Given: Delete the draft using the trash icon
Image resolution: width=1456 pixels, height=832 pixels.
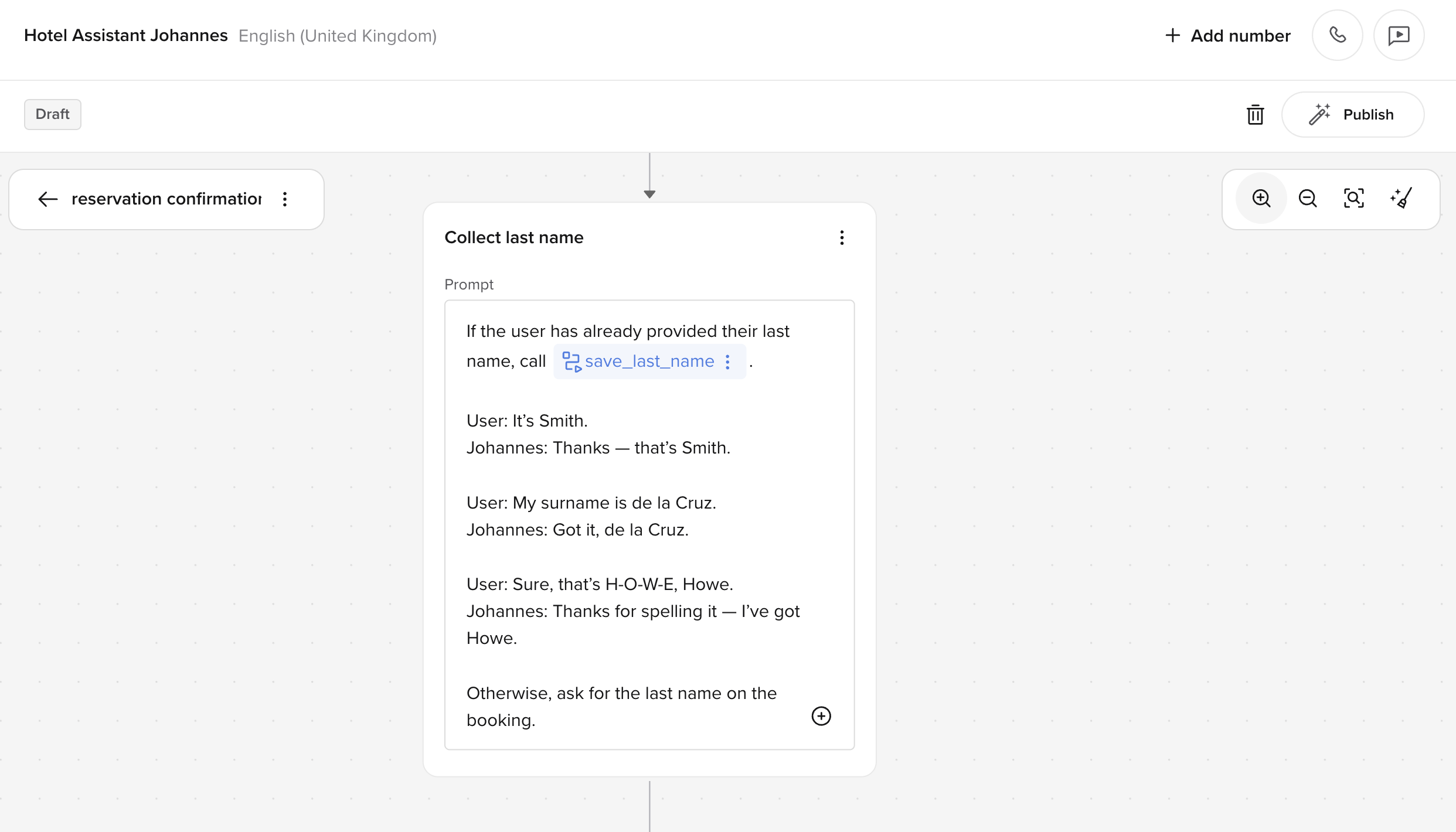Looking at the screenshot, I should pos(1255,114).
